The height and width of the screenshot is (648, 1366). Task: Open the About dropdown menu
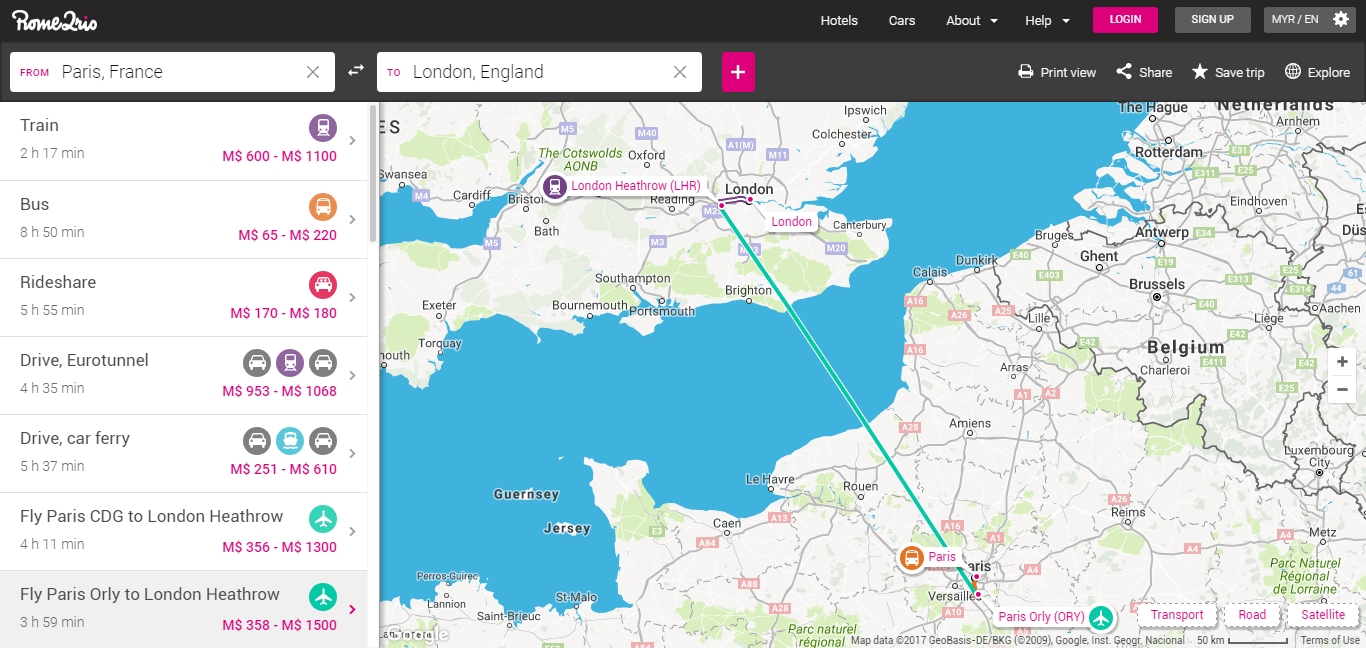[972, 20]
